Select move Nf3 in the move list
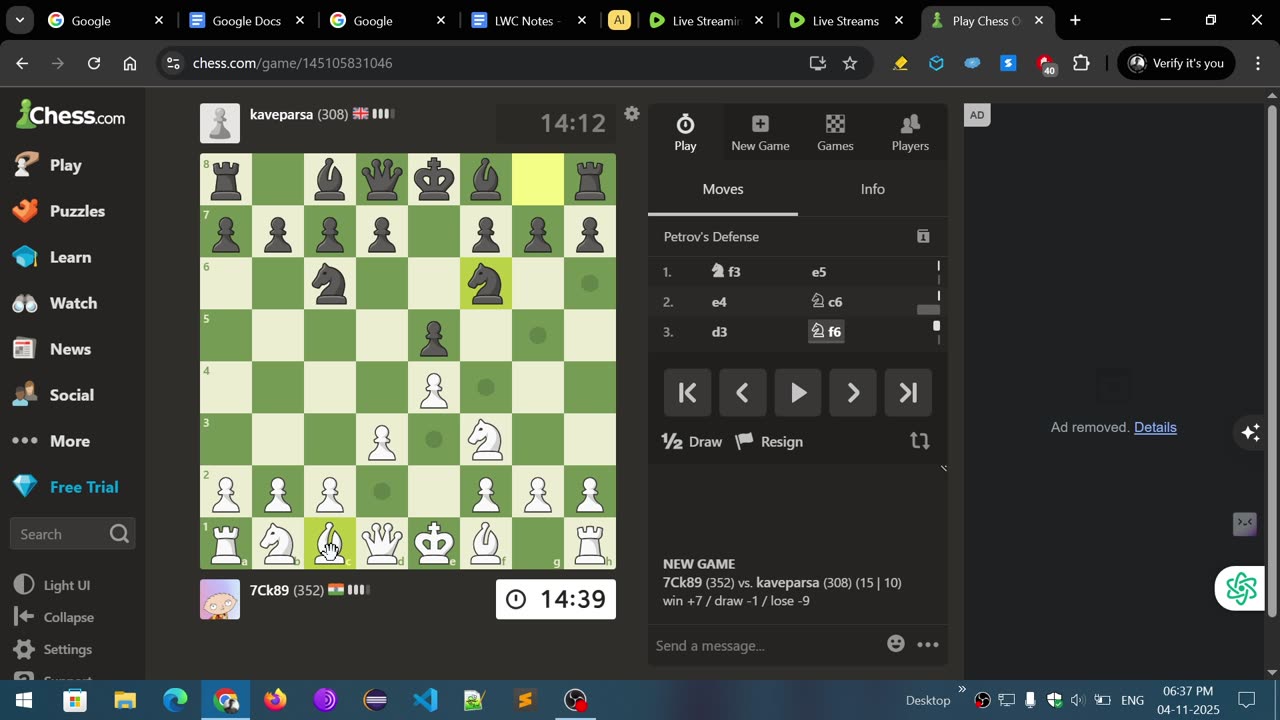 726,271
